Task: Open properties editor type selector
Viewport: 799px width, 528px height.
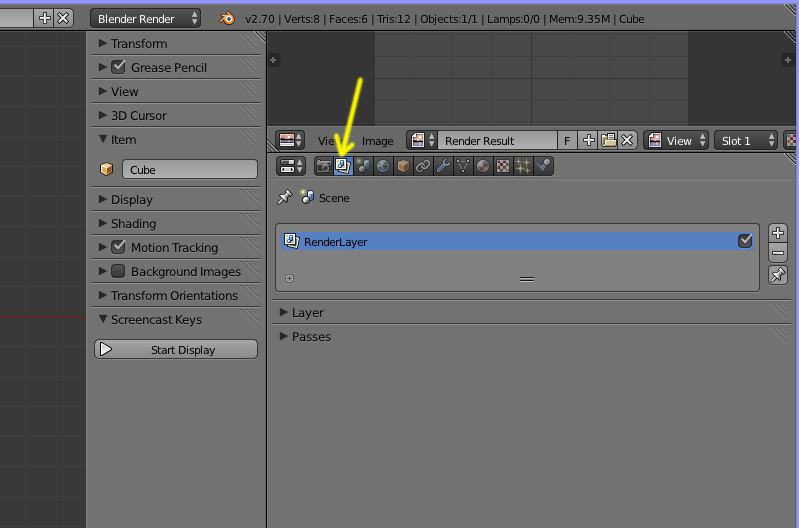Action: tap(290, 166)
